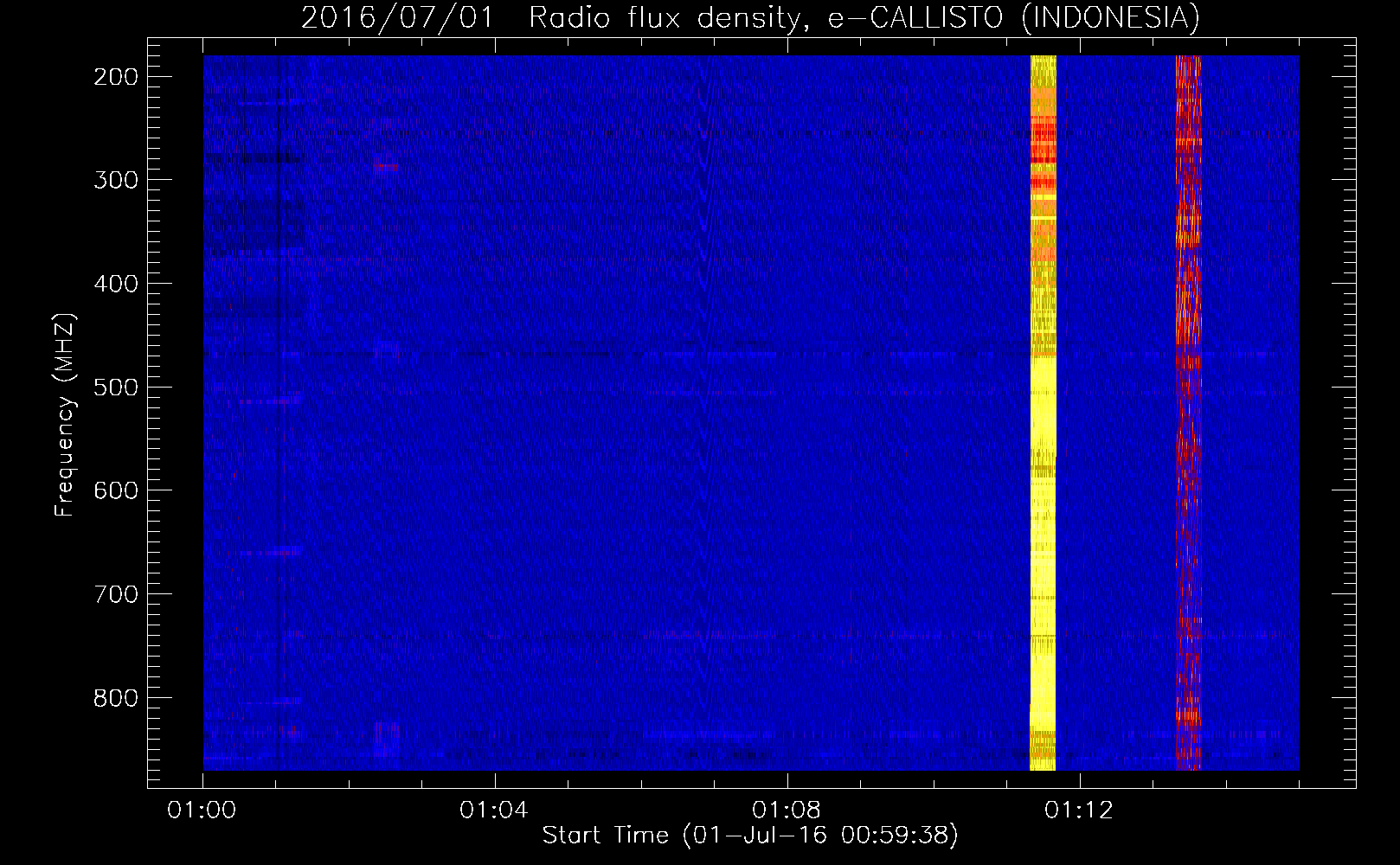Click the 01:00 time tick label

click(x=202, y=811)
